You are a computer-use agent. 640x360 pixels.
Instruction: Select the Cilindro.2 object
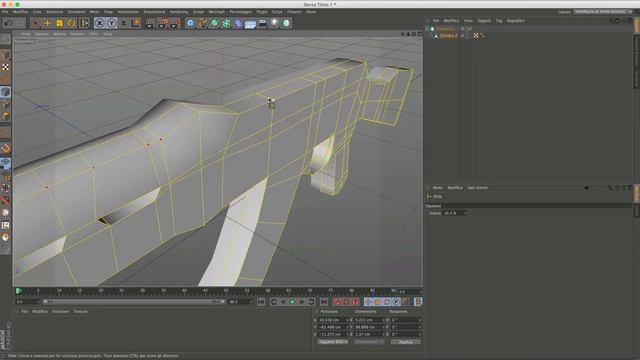point(448,36)
